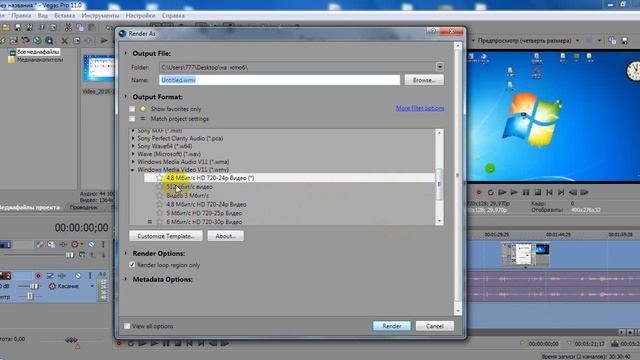Click the About... button
The width and height of the screenshot is (640, 360).
point(226,236)
